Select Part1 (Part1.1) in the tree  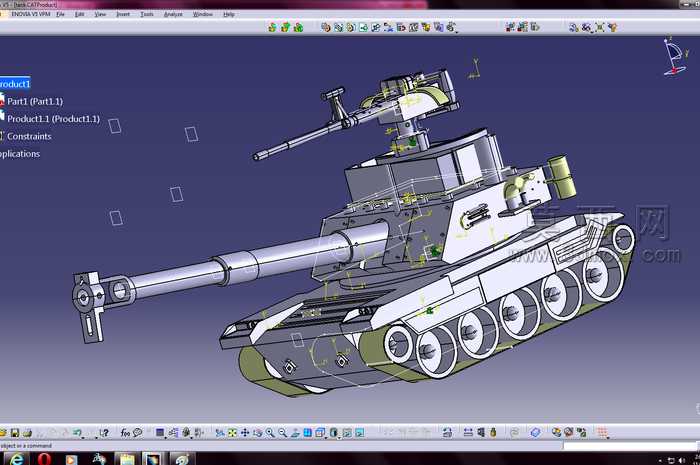[x=35, y=101]
